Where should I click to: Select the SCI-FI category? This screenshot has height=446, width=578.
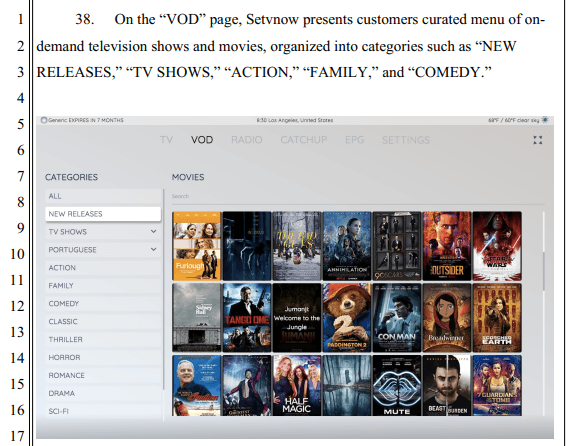tap(103, 411)
